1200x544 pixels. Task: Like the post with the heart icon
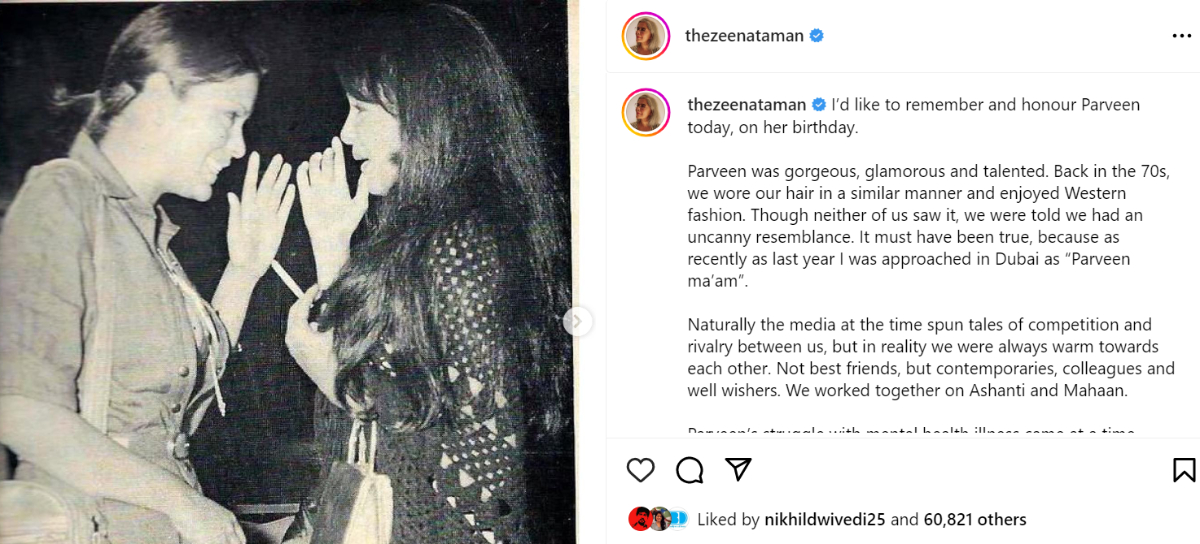click(x=640, y=470)
